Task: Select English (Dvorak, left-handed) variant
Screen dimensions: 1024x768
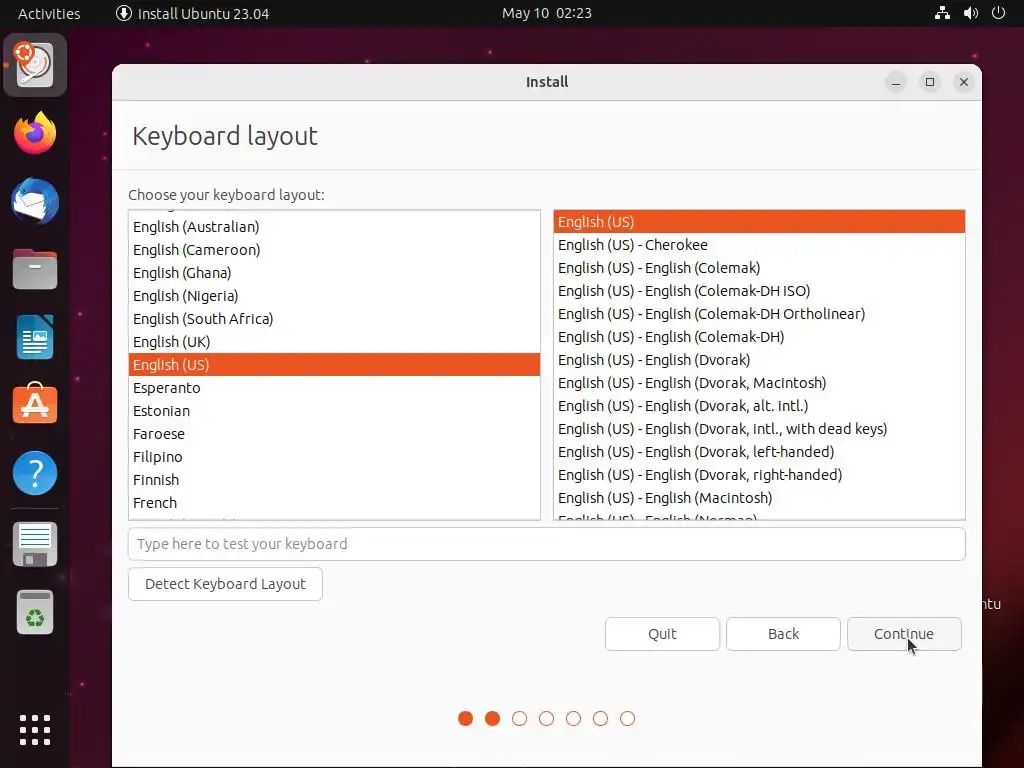Action: (759, 452)
